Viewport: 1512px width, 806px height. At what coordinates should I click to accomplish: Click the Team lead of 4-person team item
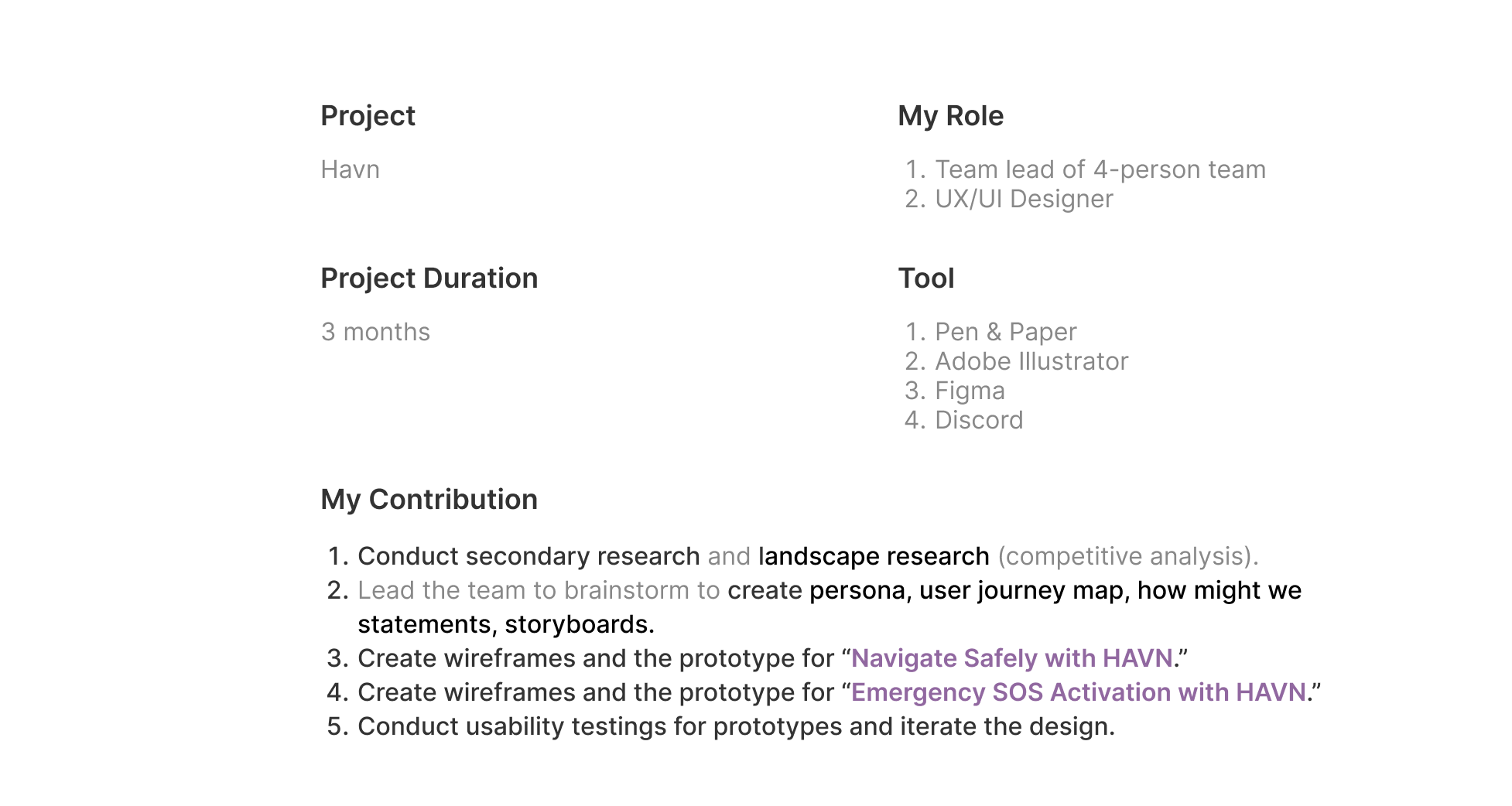[x=1100, y=169]
